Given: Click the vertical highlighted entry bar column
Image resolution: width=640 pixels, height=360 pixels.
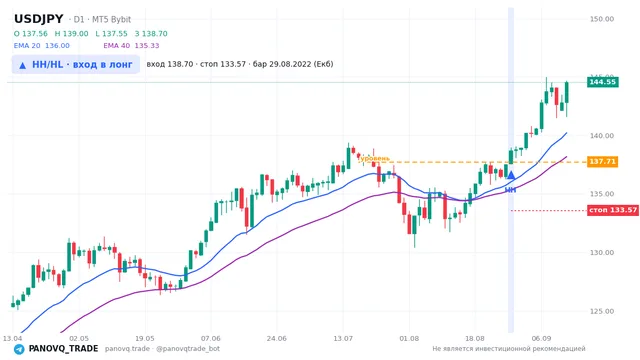Looking at the screenshot, I should (x=511, y=170).
